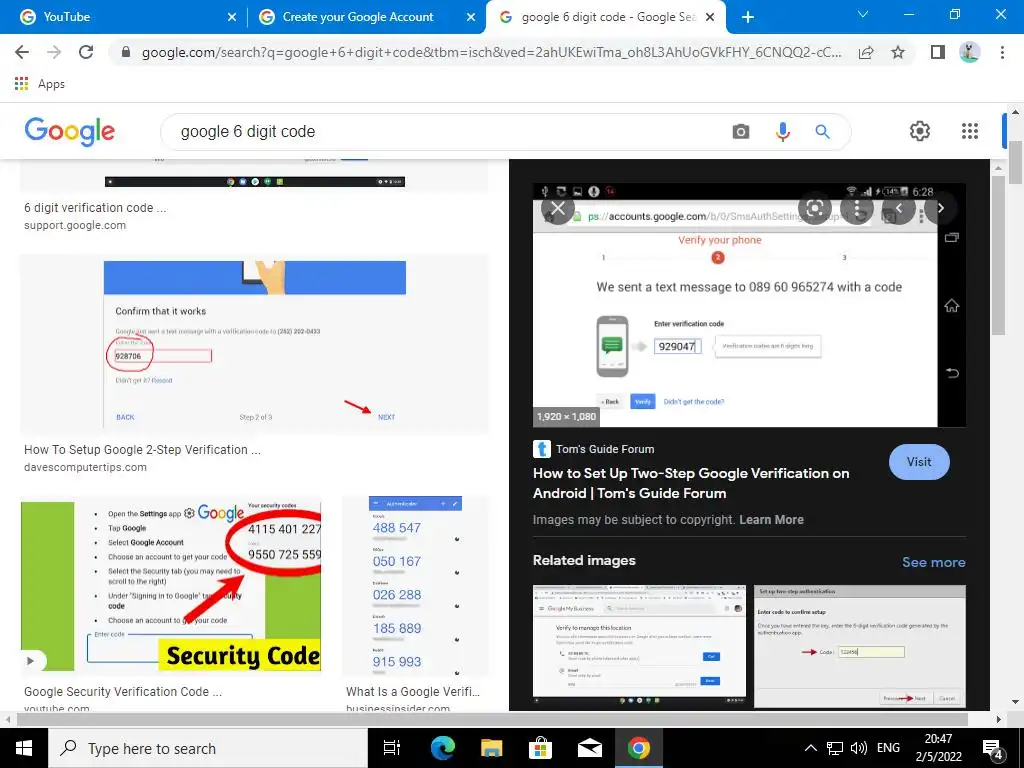Open File Explorer from the taskbar
Screen dimensions: 1024x768
(x=491, y=748)
